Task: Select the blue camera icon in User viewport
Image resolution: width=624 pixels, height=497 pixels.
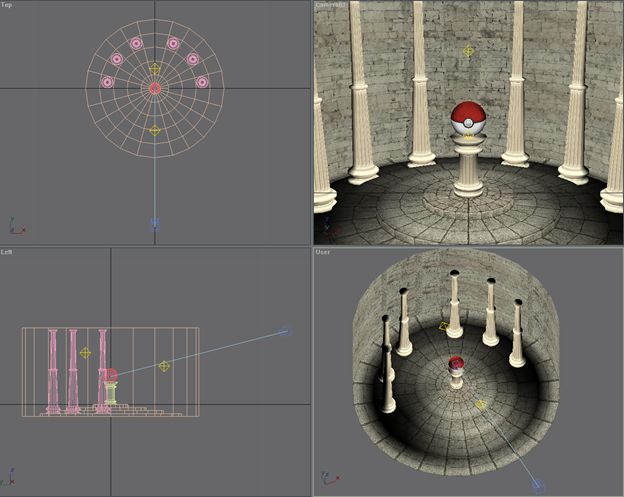Action: point(536,484)
